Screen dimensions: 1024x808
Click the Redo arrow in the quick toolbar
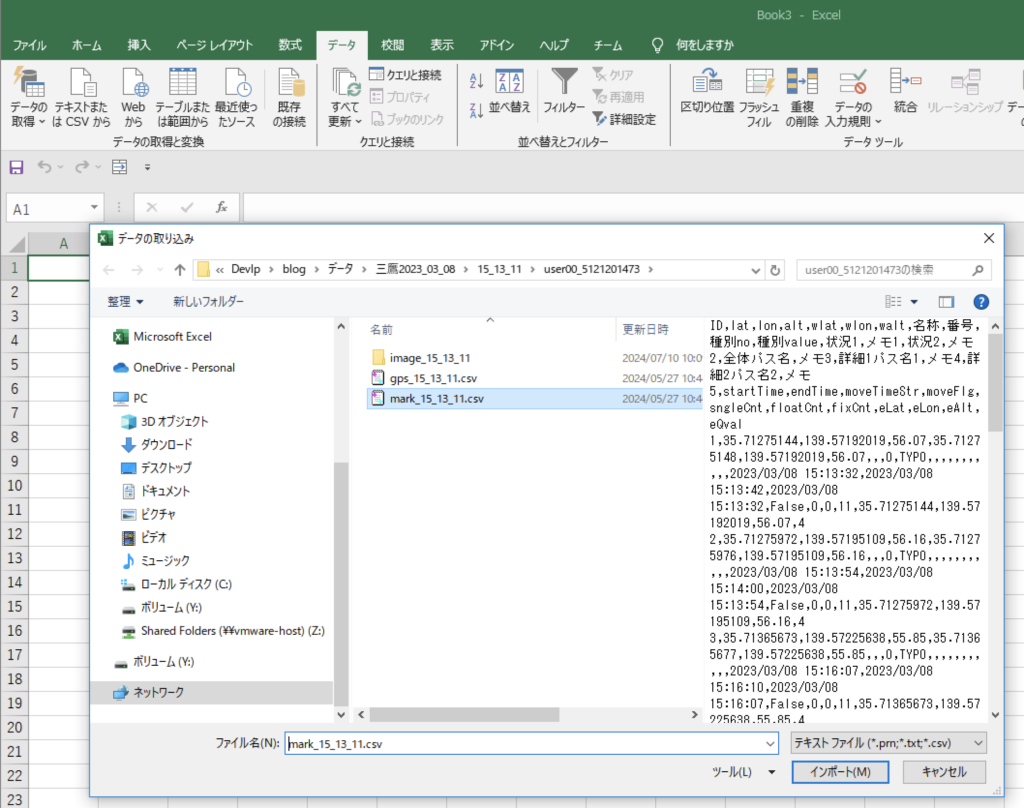coord(82,167)
